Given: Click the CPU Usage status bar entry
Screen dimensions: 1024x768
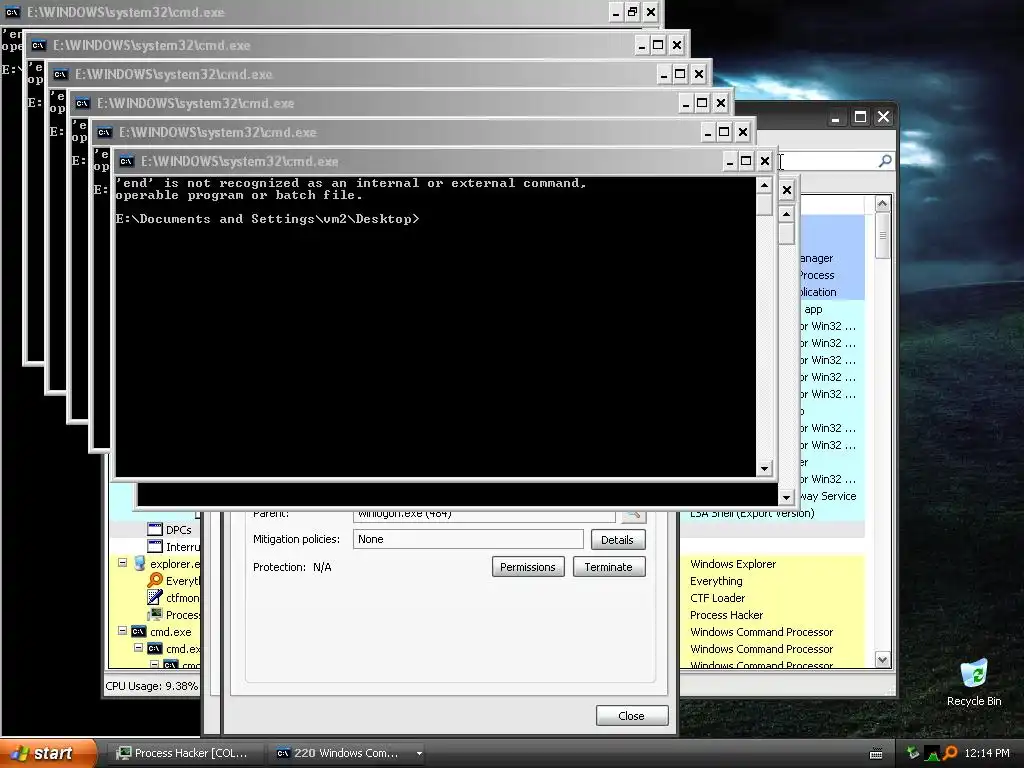Looking at the screenshot, I should tap(152, 686).
